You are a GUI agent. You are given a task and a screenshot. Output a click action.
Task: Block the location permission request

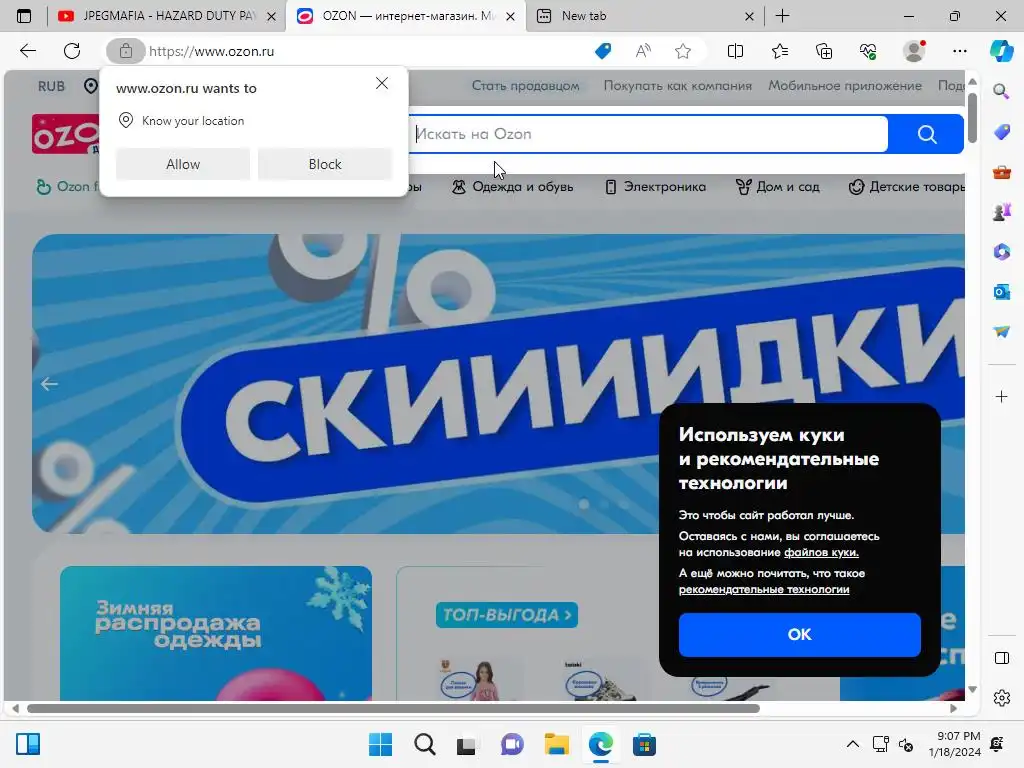pos(325,164)
